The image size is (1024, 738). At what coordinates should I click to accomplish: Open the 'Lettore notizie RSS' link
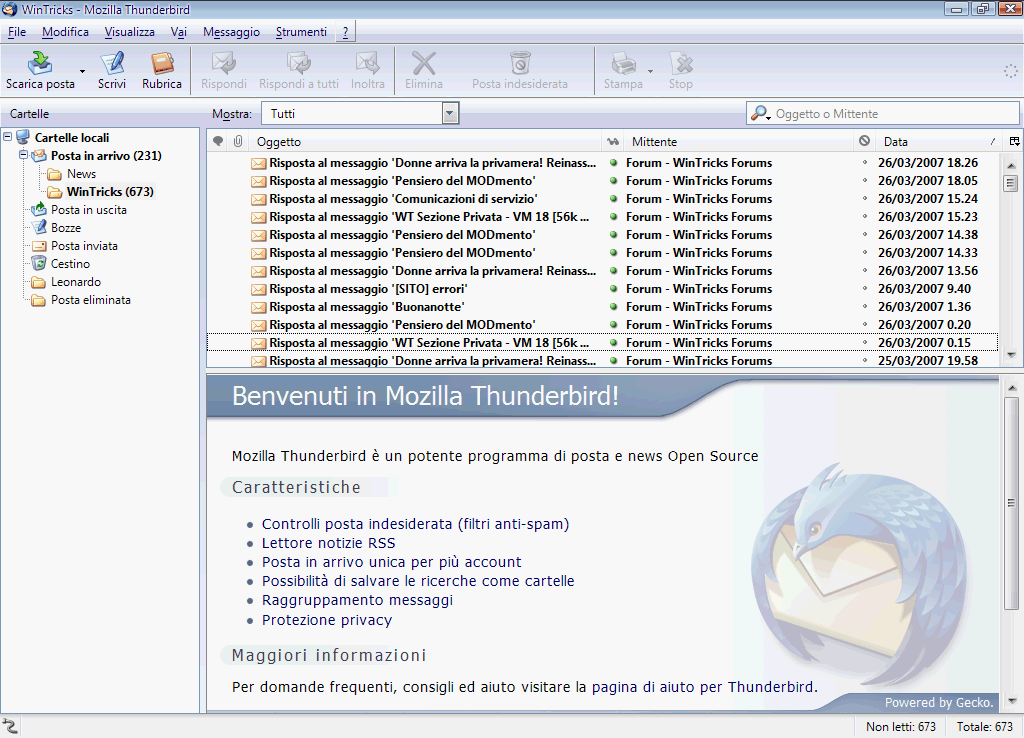[328, 543]
